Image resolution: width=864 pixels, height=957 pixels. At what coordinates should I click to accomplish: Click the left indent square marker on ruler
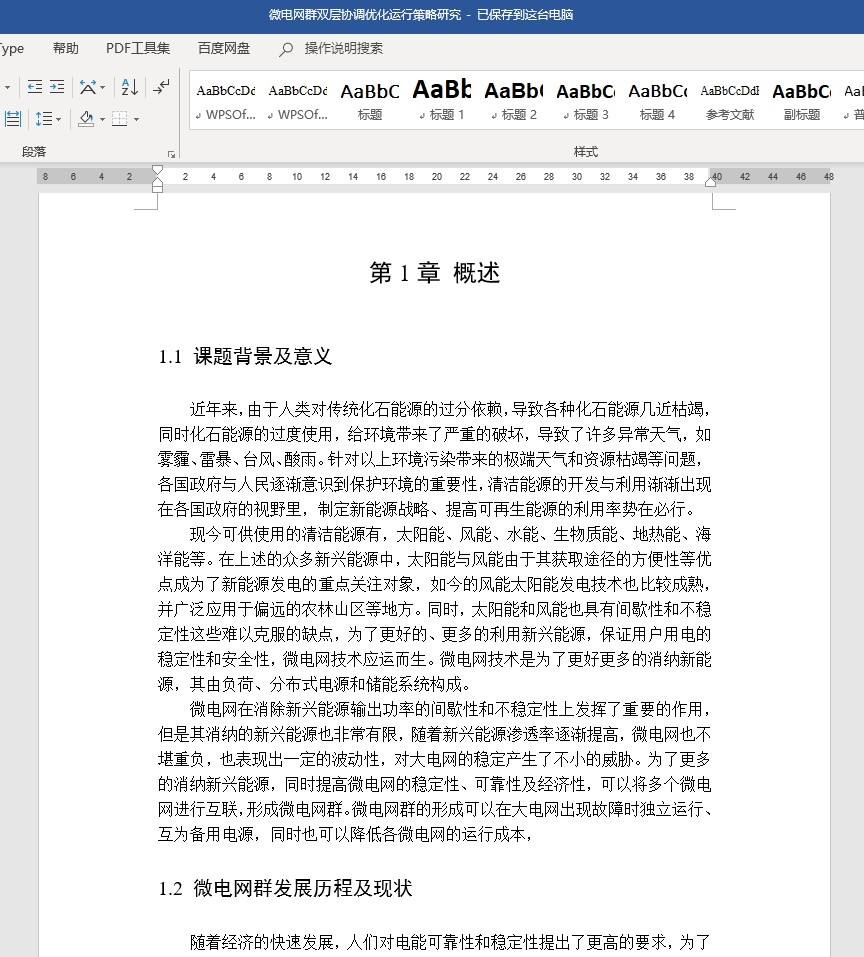[157, 189]
